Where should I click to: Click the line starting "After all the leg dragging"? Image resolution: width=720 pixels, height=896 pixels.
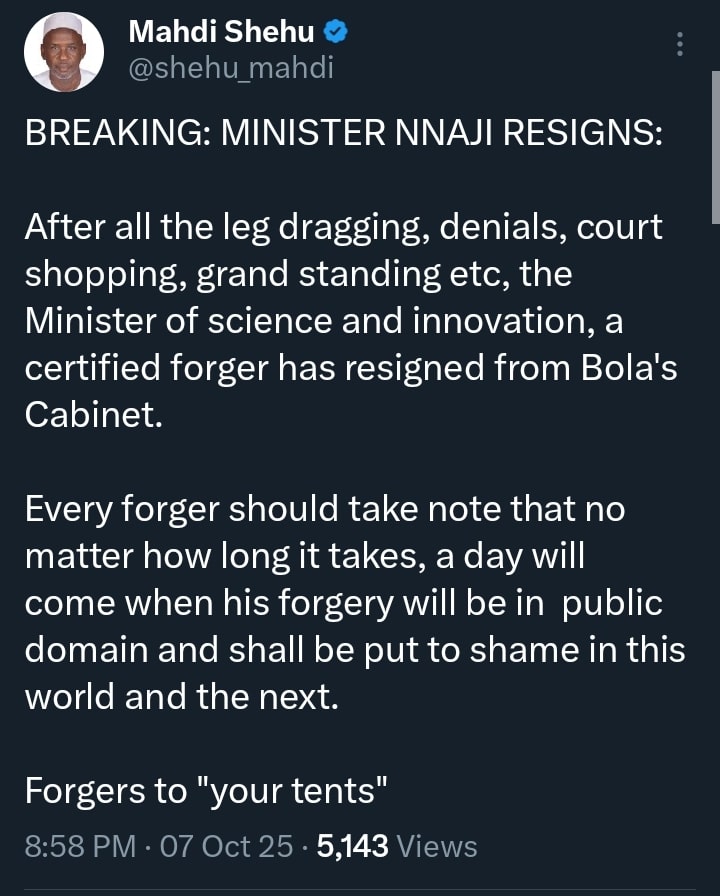pos(343,227)
